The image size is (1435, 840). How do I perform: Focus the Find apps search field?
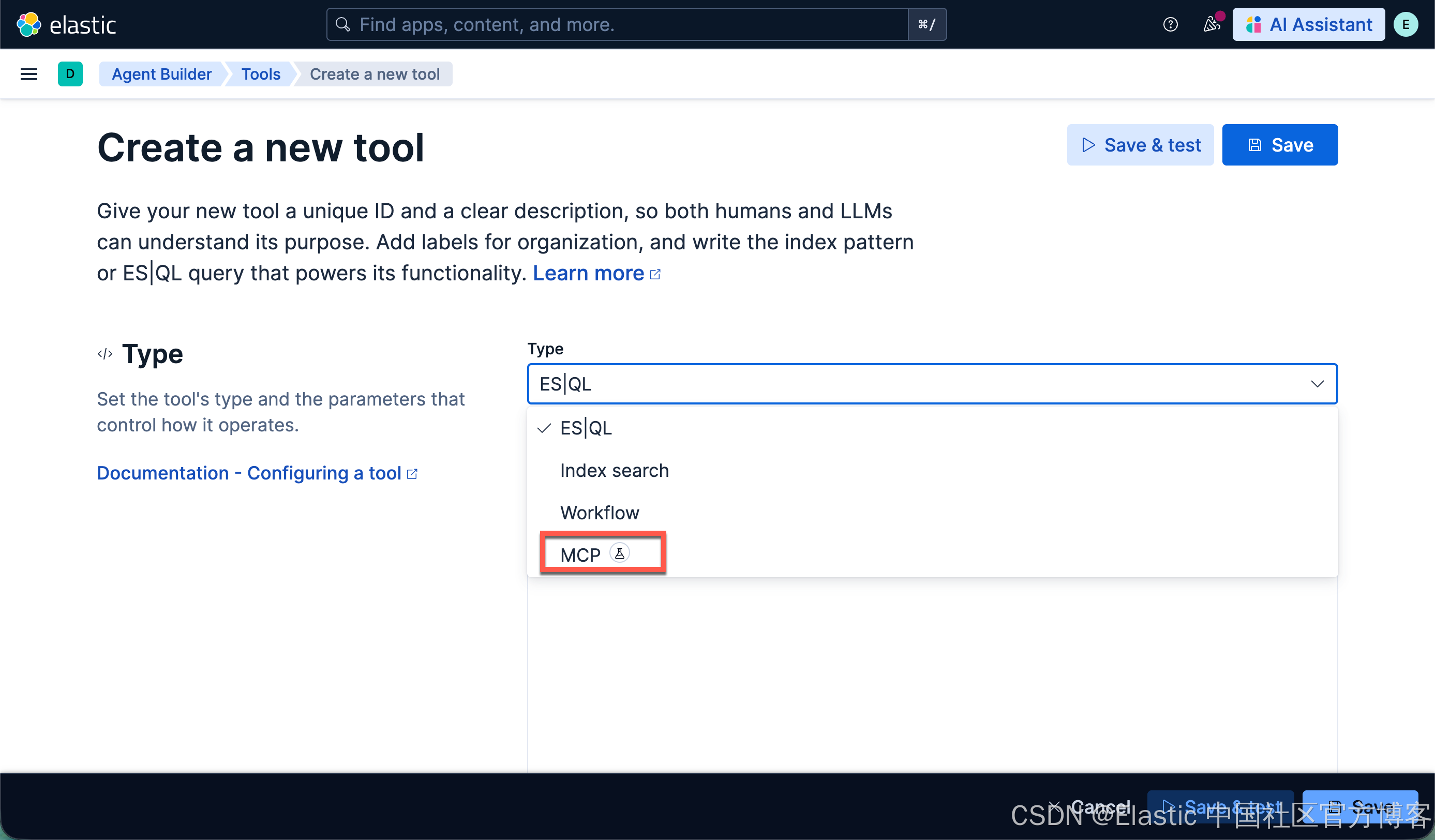pos(618,24)
